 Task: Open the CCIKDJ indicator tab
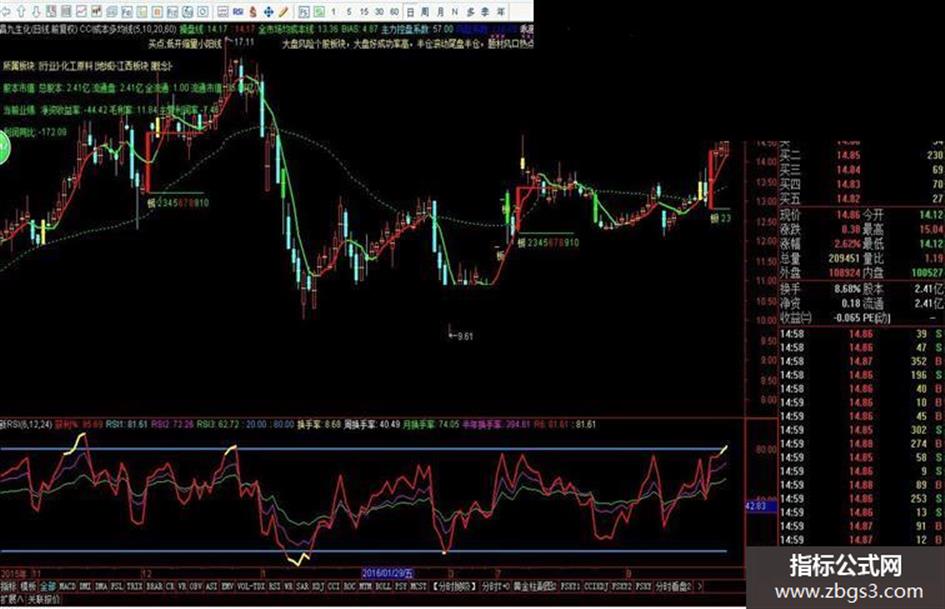point(595,587)
